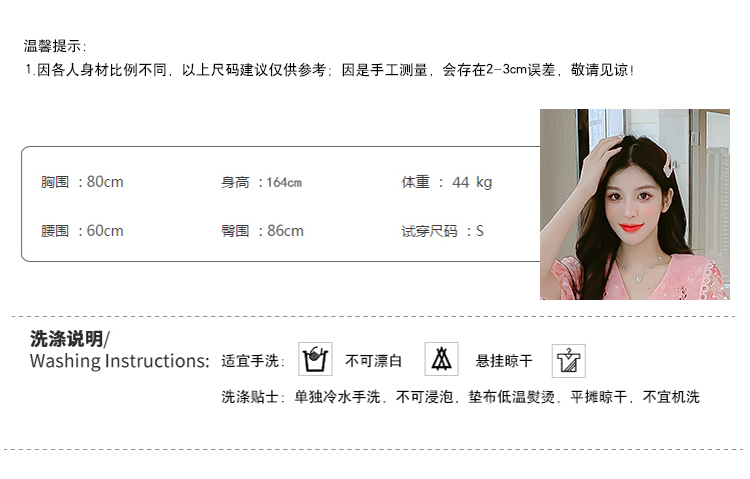Click the 身高 164cm text
Screen dimensions: 750x479
(261, 182)
